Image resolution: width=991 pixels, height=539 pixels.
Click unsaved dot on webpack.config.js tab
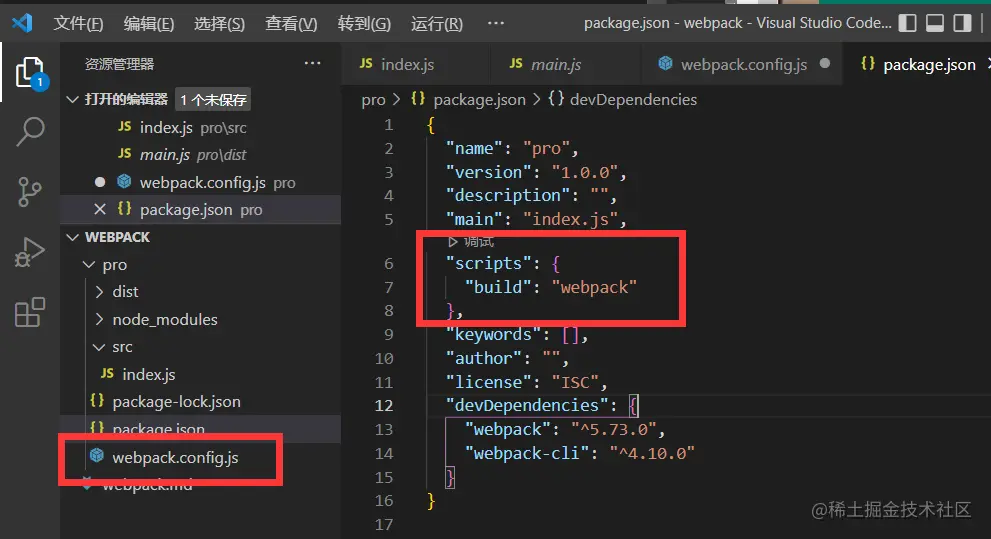(x=825, y=63)
